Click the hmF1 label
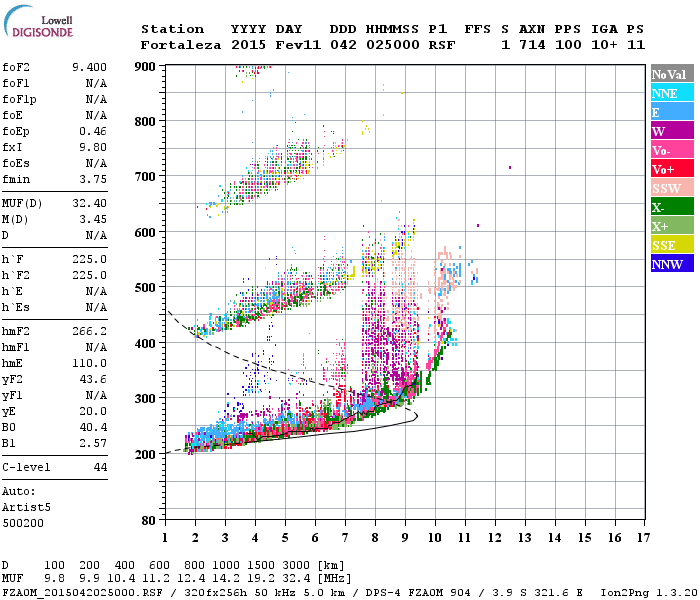Image resolution: width=700 pixels, height=600 pixels. (16, 347)
